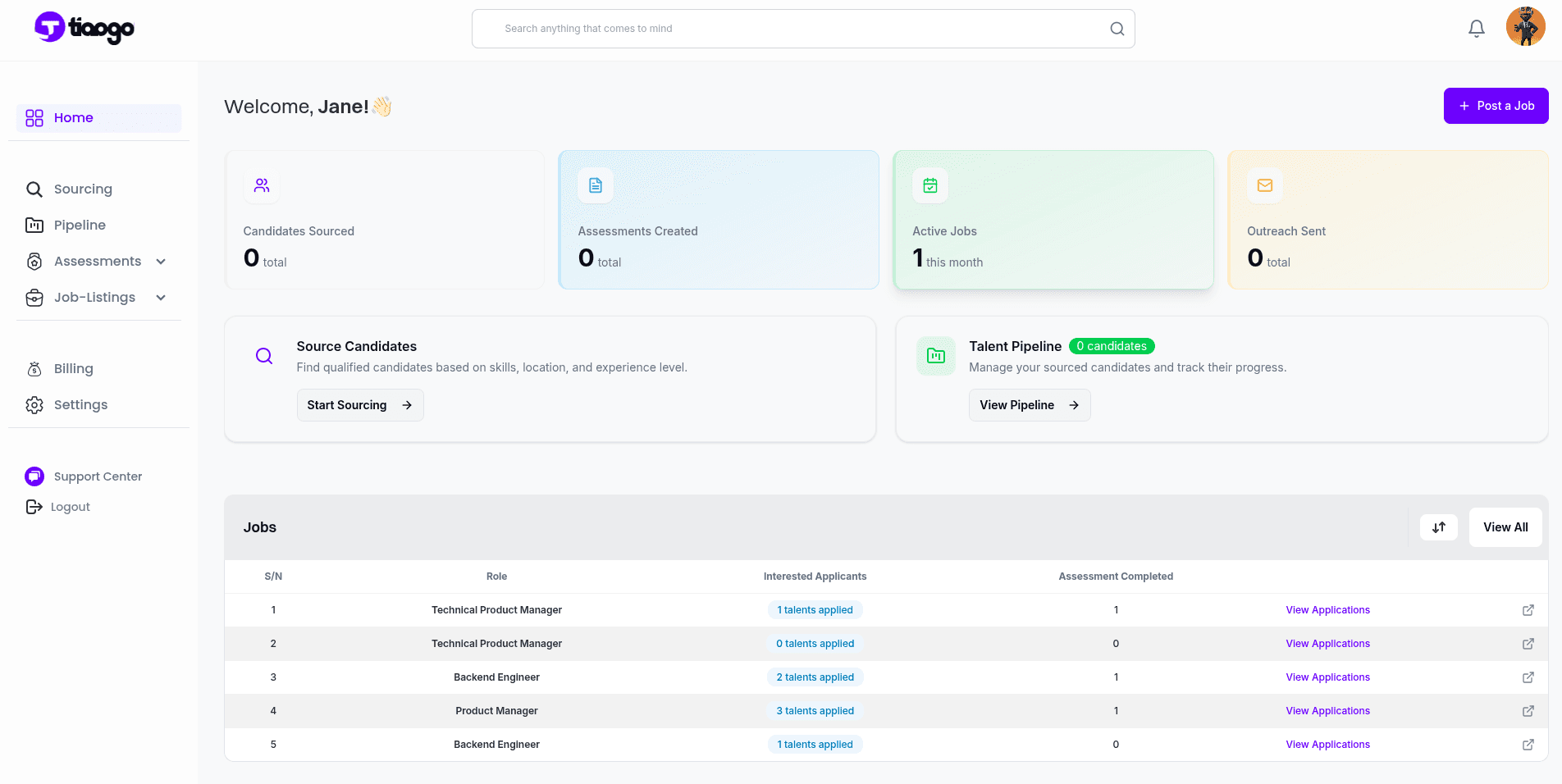Expand the Job-Listings submenu chevron
The width and height of the screenshot is (1562, 784).
(x=161, y=298)
